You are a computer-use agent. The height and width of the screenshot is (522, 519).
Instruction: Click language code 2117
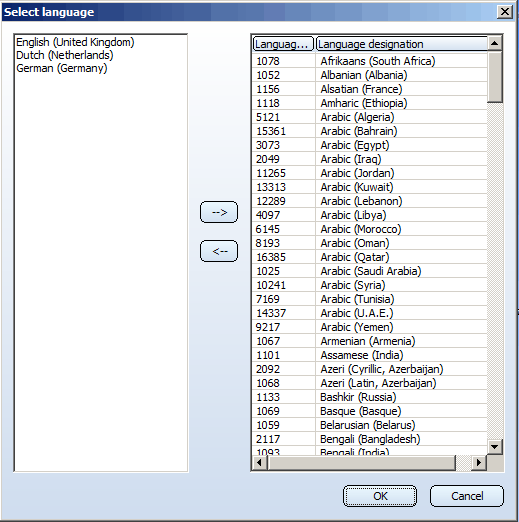point(268,439)
